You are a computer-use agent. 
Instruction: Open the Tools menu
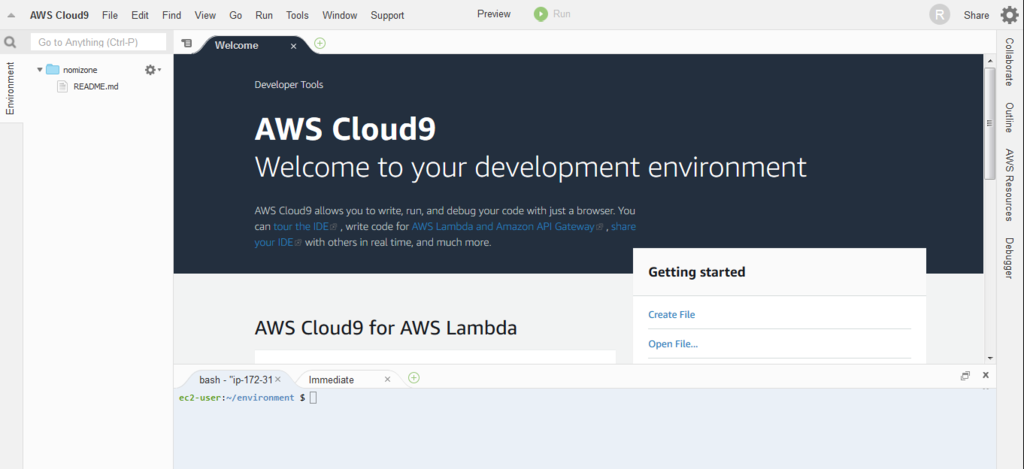[297, 15]
